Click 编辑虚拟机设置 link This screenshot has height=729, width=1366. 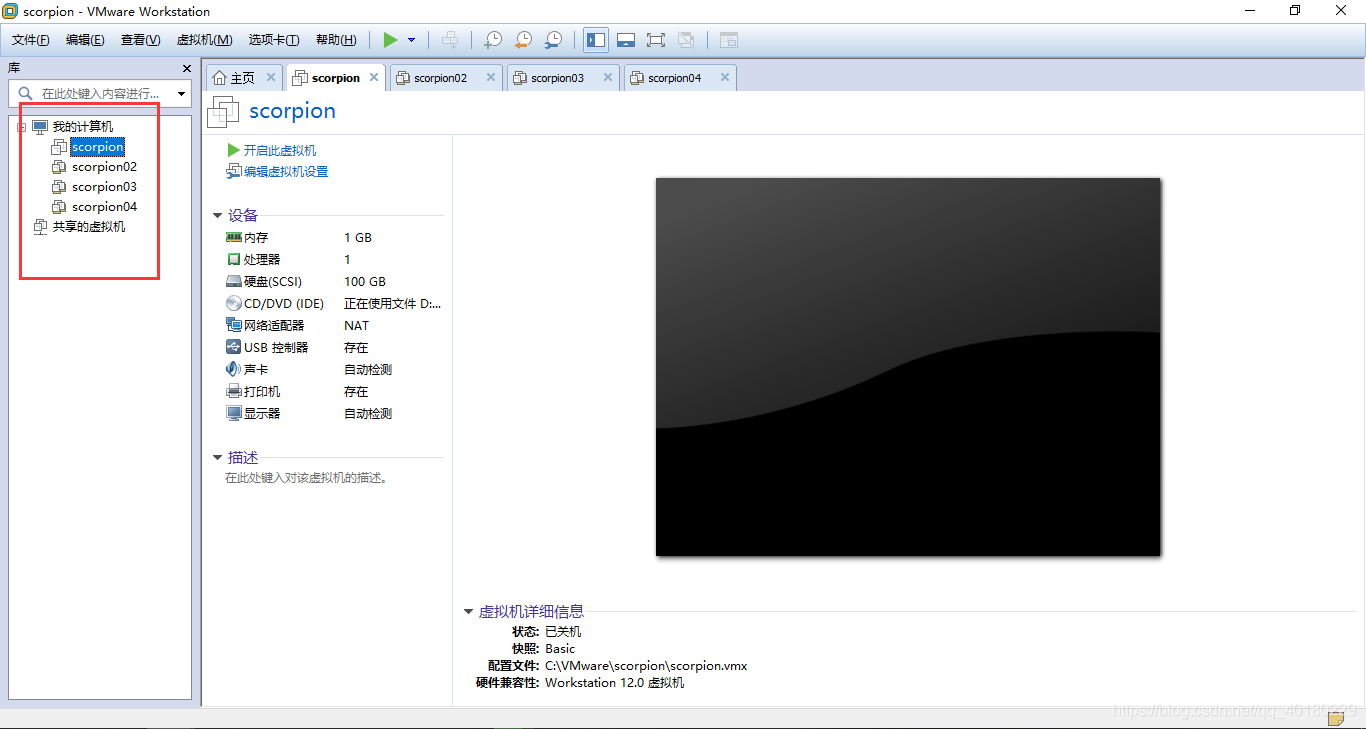pyautogui.click(x=286, y=171)
